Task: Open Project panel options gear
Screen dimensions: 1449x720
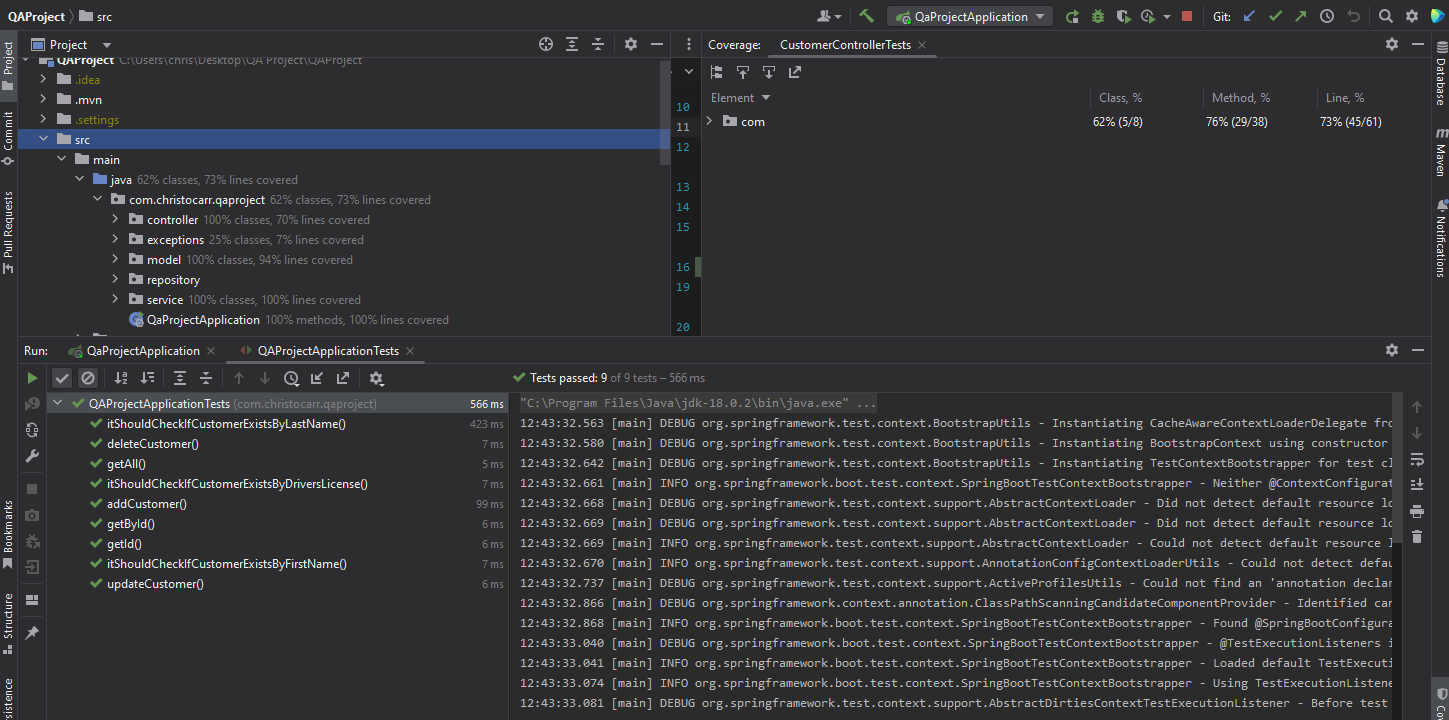Action: tap(631, 44)
